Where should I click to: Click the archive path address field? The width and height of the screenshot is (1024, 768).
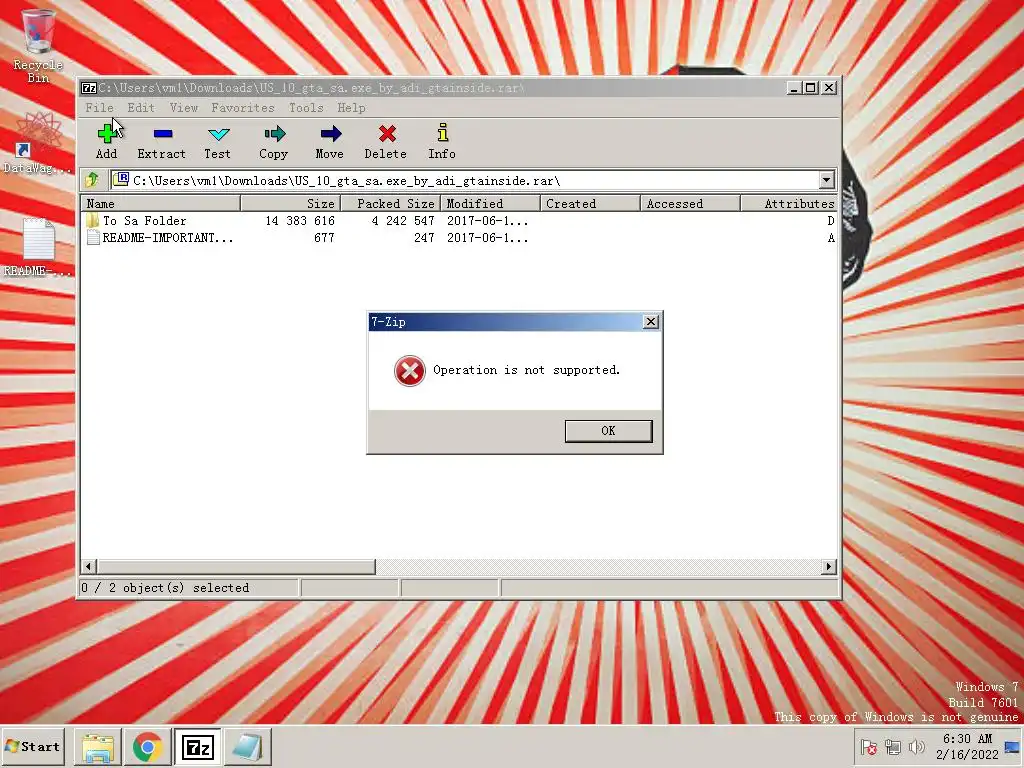(x=464, y=180)
